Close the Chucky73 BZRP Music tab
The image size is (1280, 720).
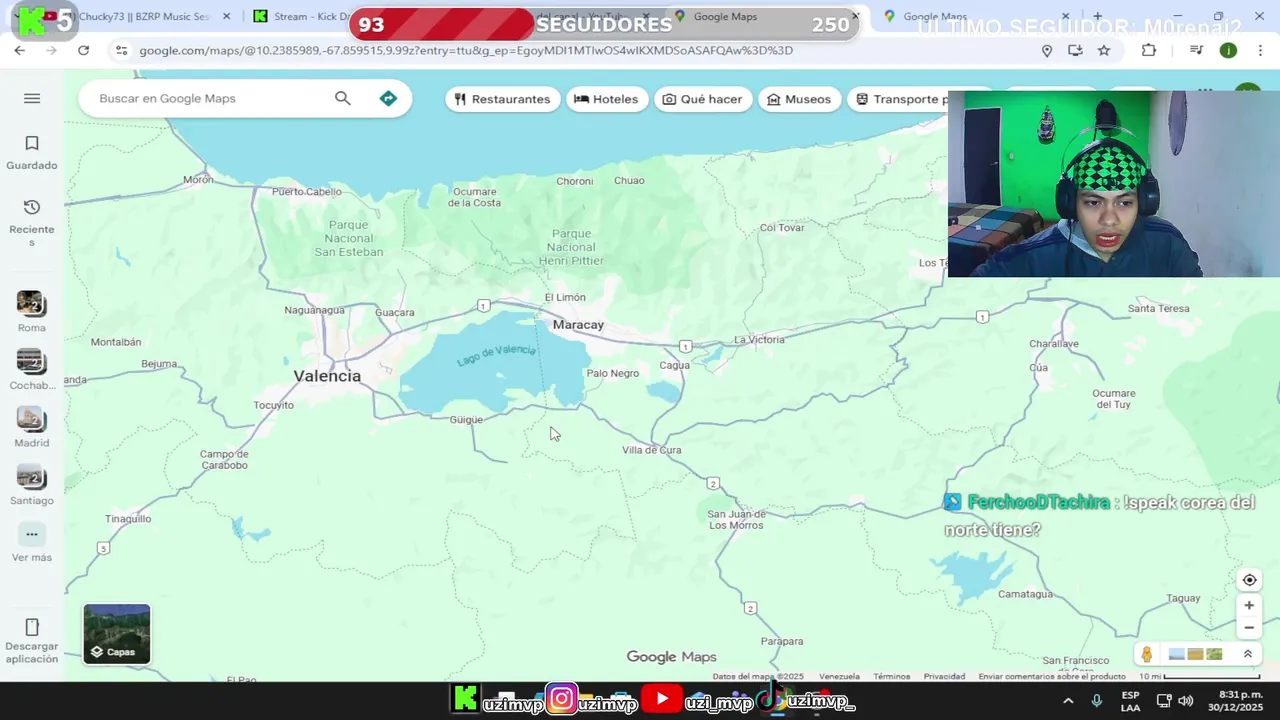(x=227, y=16)
